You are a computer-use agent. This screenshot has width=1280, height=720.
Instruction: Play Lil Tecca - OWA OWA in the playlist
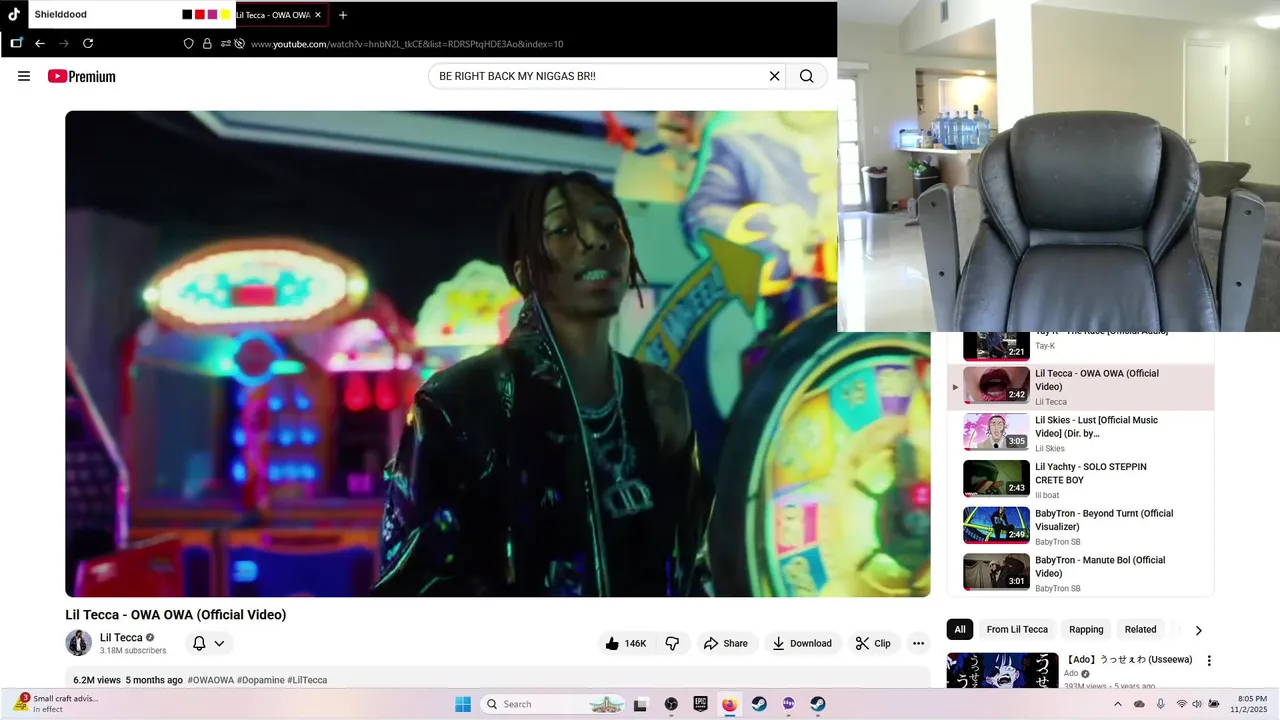click(x=1080, y=387)
